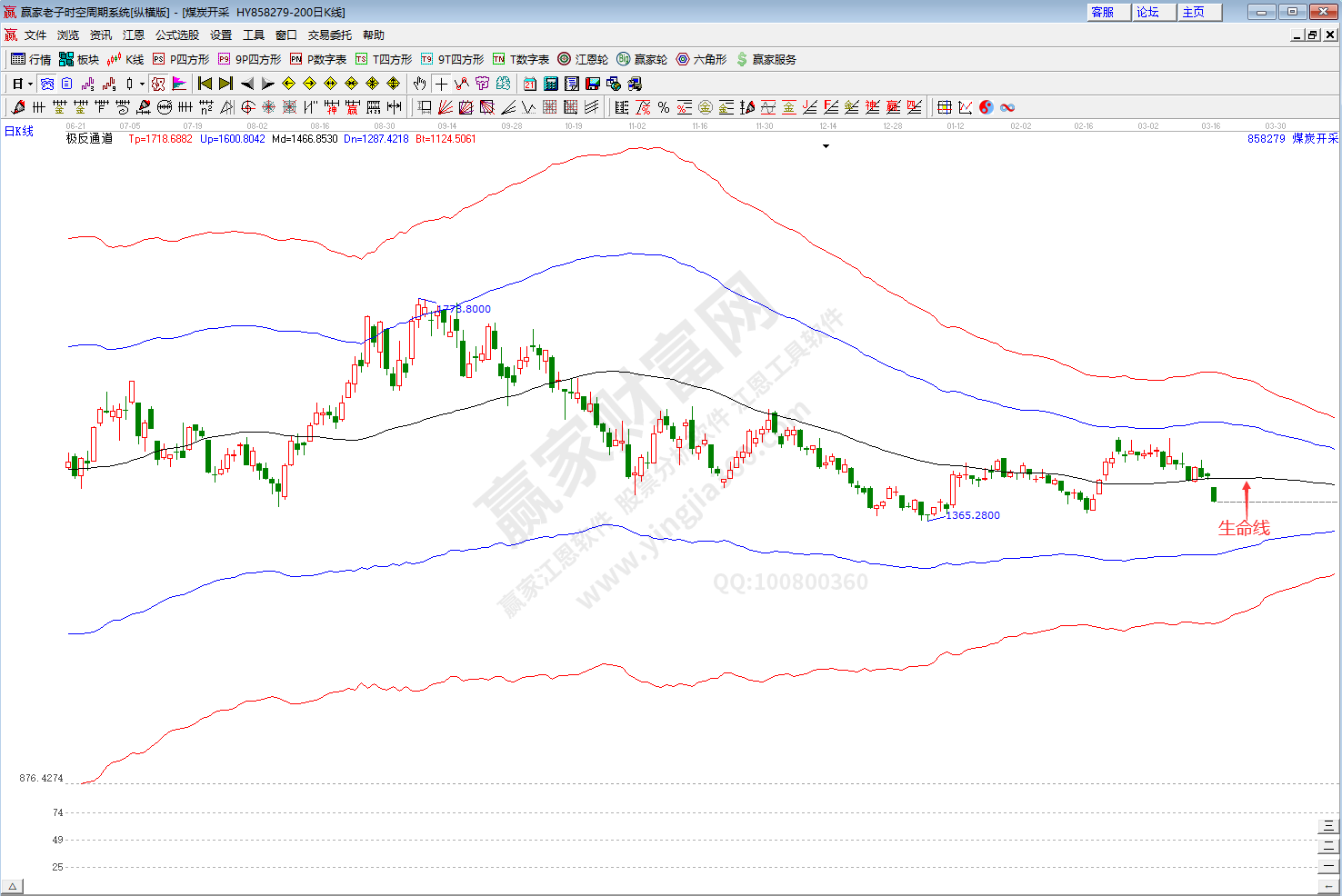The image size is (1342, 896).
Task: Toggle the 六角形 hexagon chart view
Action: coord(701,59)
